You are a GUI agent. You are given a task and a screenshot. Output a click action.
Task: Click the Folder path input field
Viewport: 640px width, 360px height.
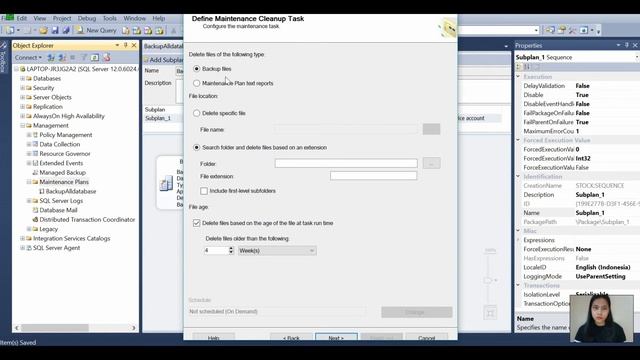346,163
